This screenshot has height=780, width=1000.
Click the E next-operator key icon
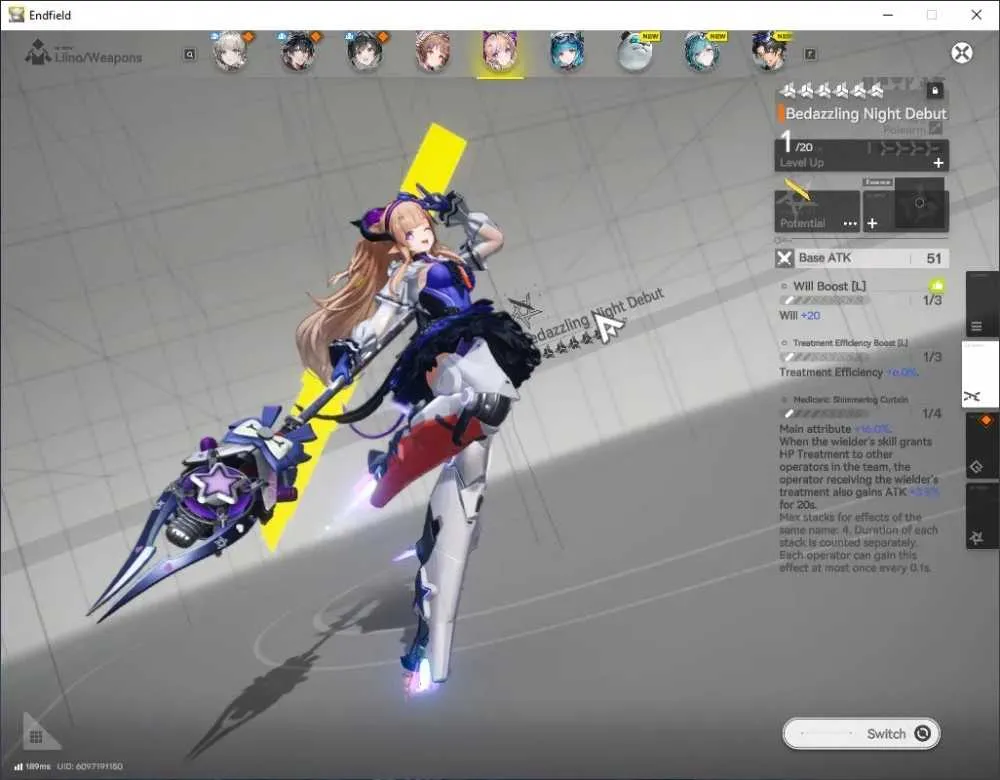click(x=810, y=55)
